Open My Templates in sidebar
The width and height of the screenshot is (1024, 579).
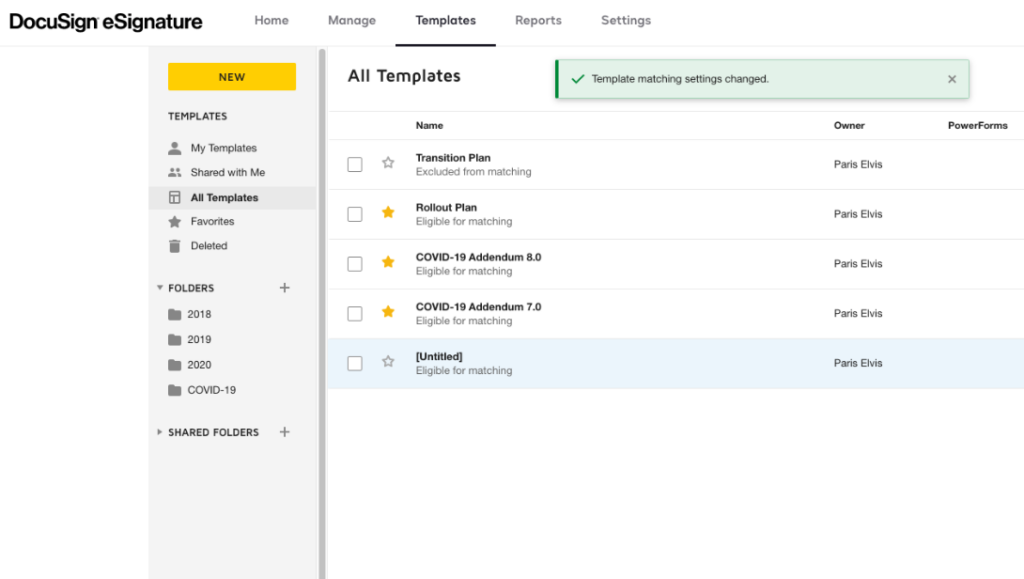223,148
